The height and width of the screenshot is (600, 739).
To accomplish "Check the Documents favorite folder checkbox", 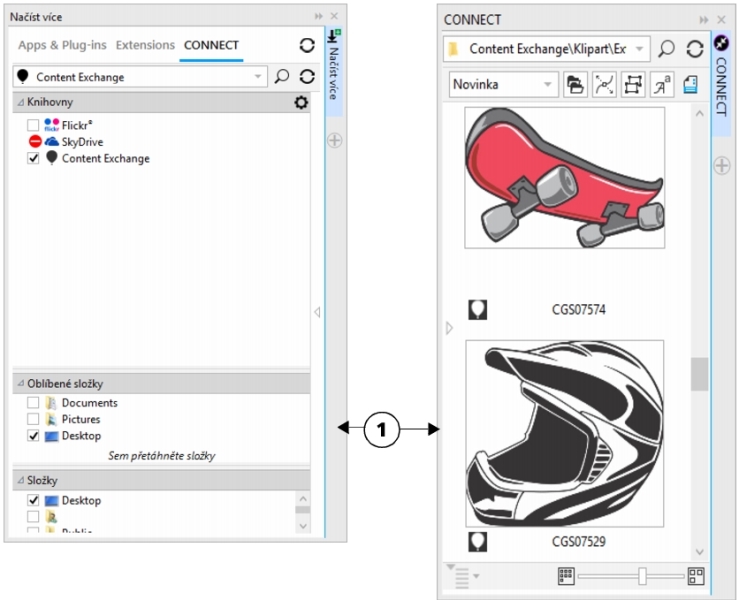I will 34,403.
